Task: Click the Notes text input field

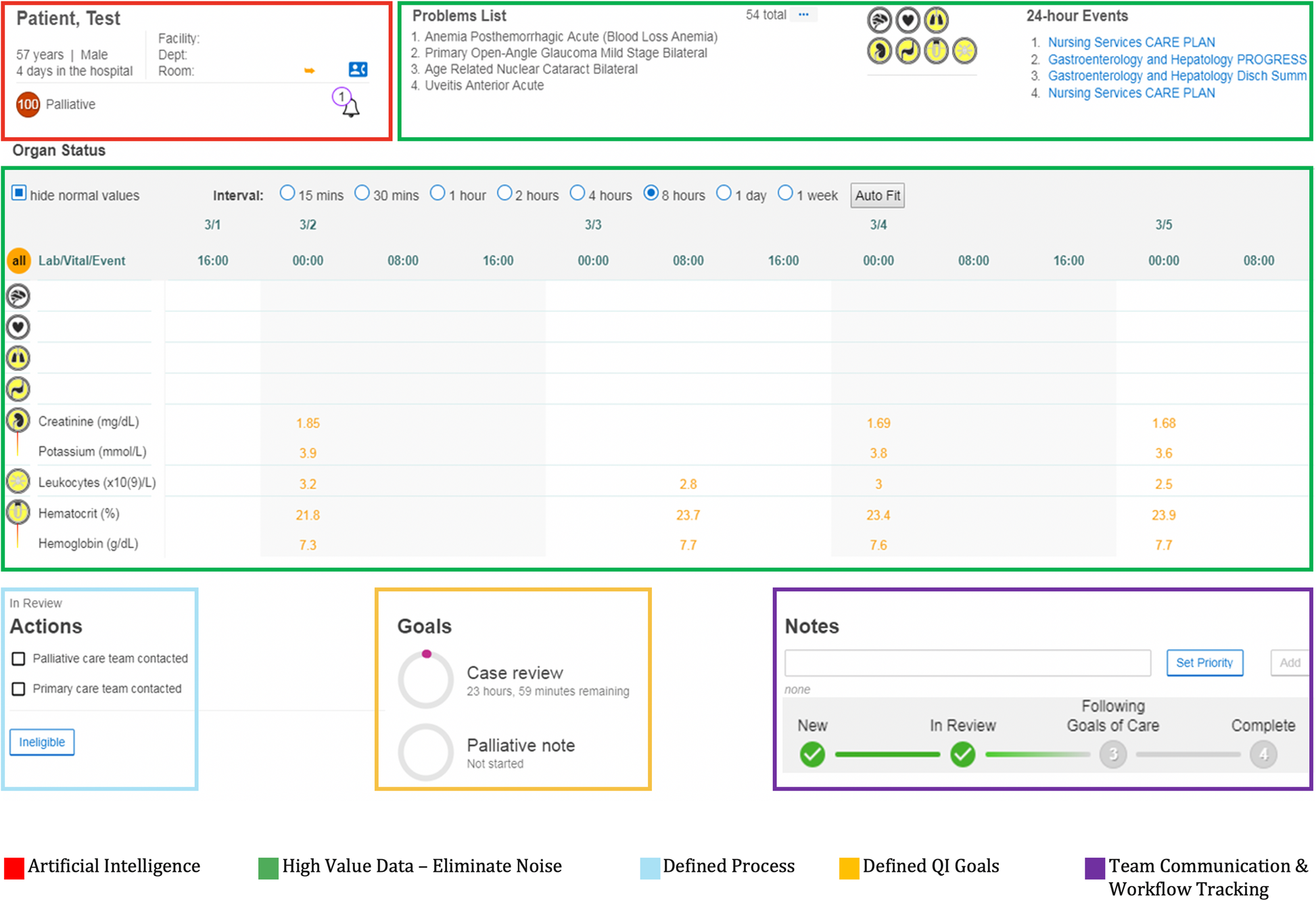Action: [x=967, y=663]
